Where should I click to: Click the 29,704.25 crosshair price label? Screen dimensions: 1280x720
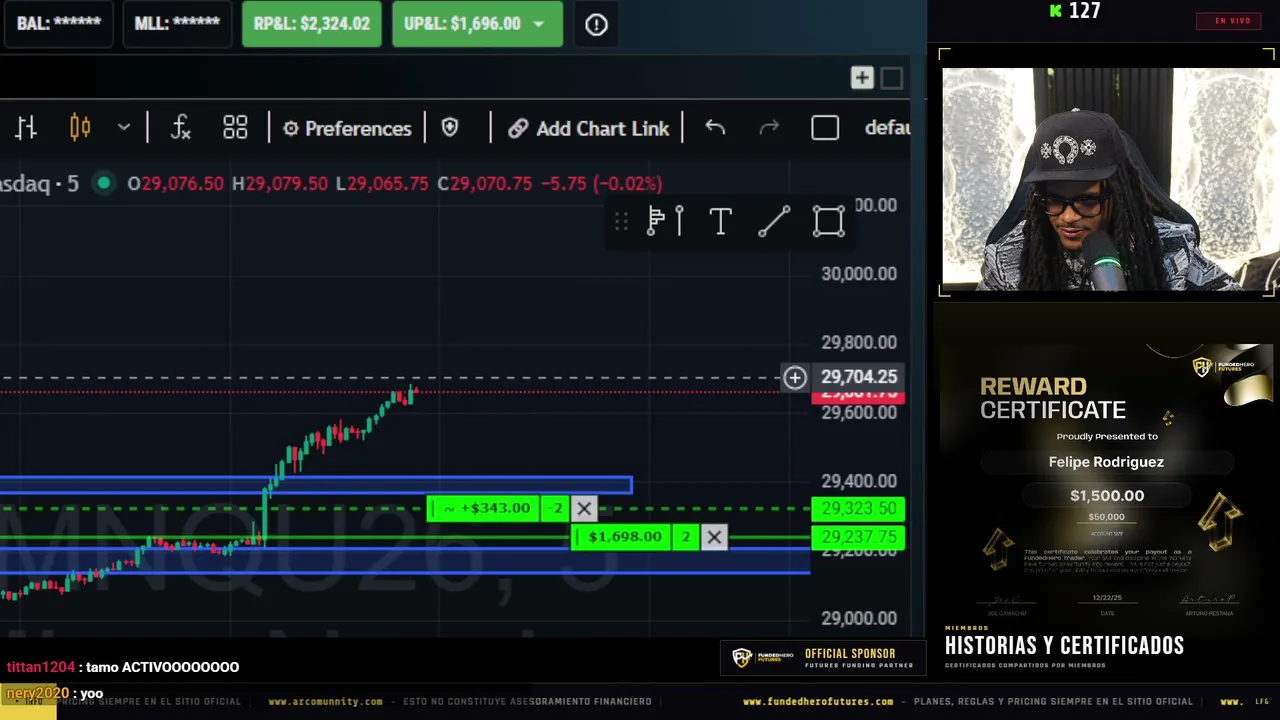(x=859, y=377)
